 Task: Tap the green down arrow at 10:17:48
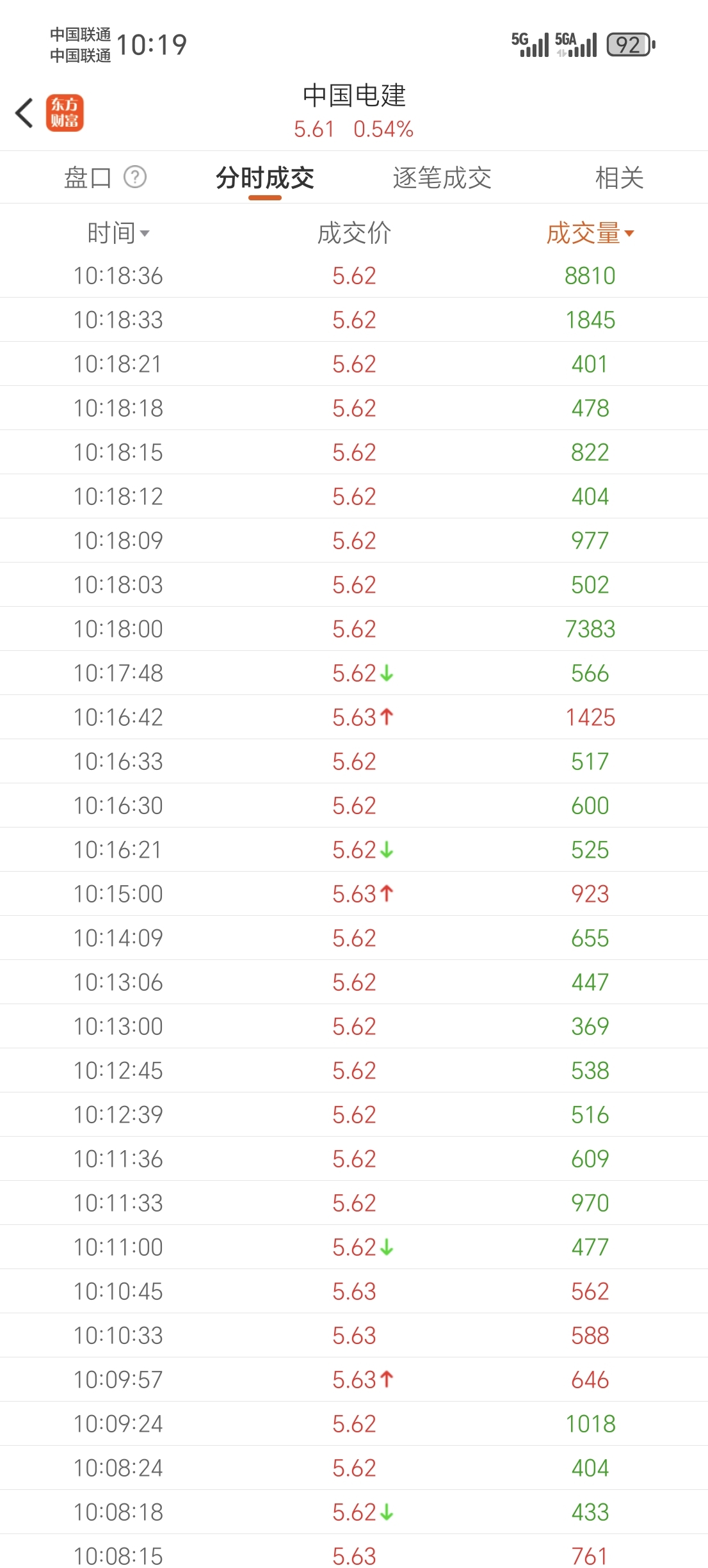(x=387, y=673)
